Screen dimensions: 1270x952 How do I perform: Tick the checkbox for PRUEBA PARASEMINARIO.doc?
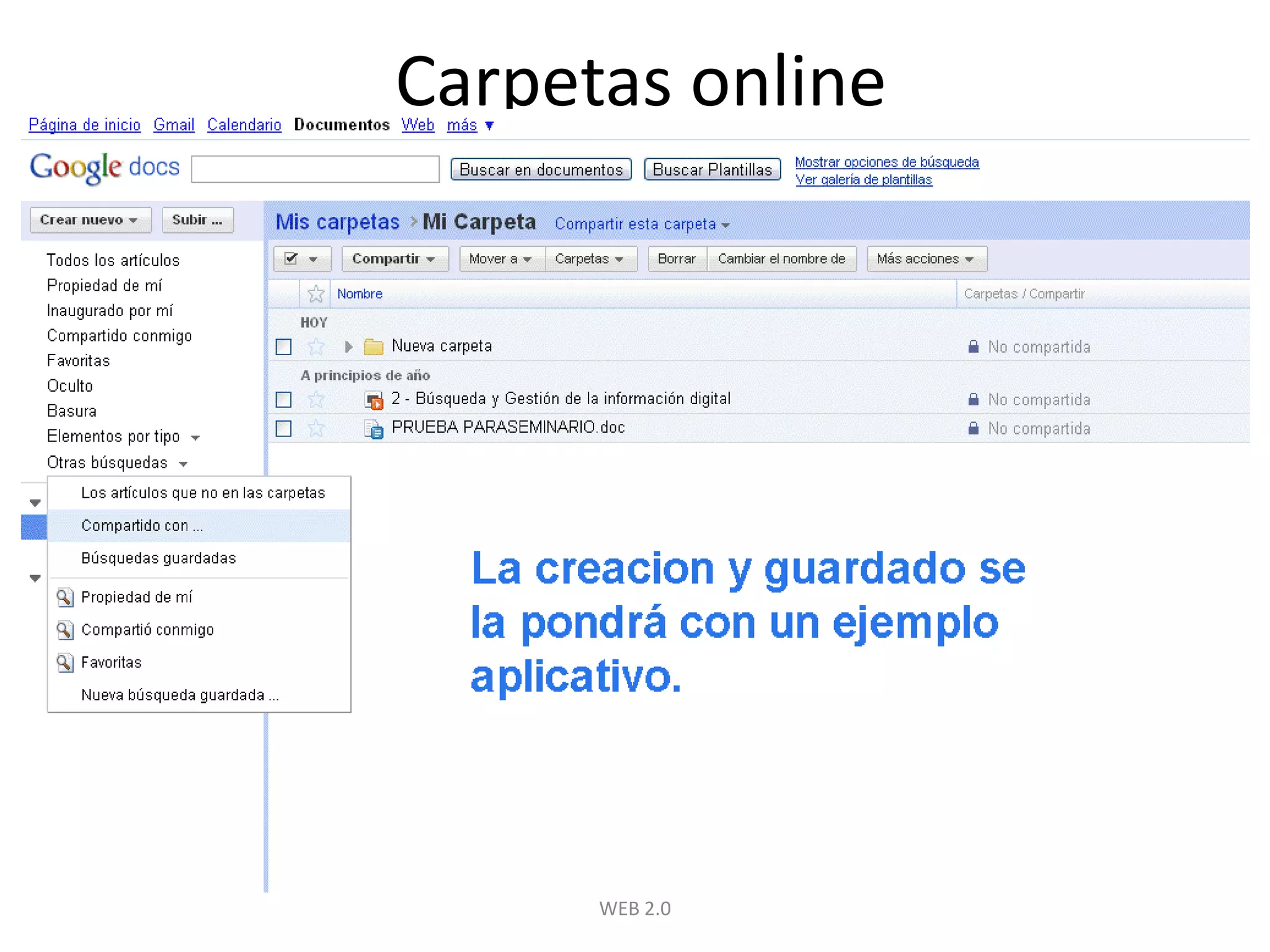[283, 428]
